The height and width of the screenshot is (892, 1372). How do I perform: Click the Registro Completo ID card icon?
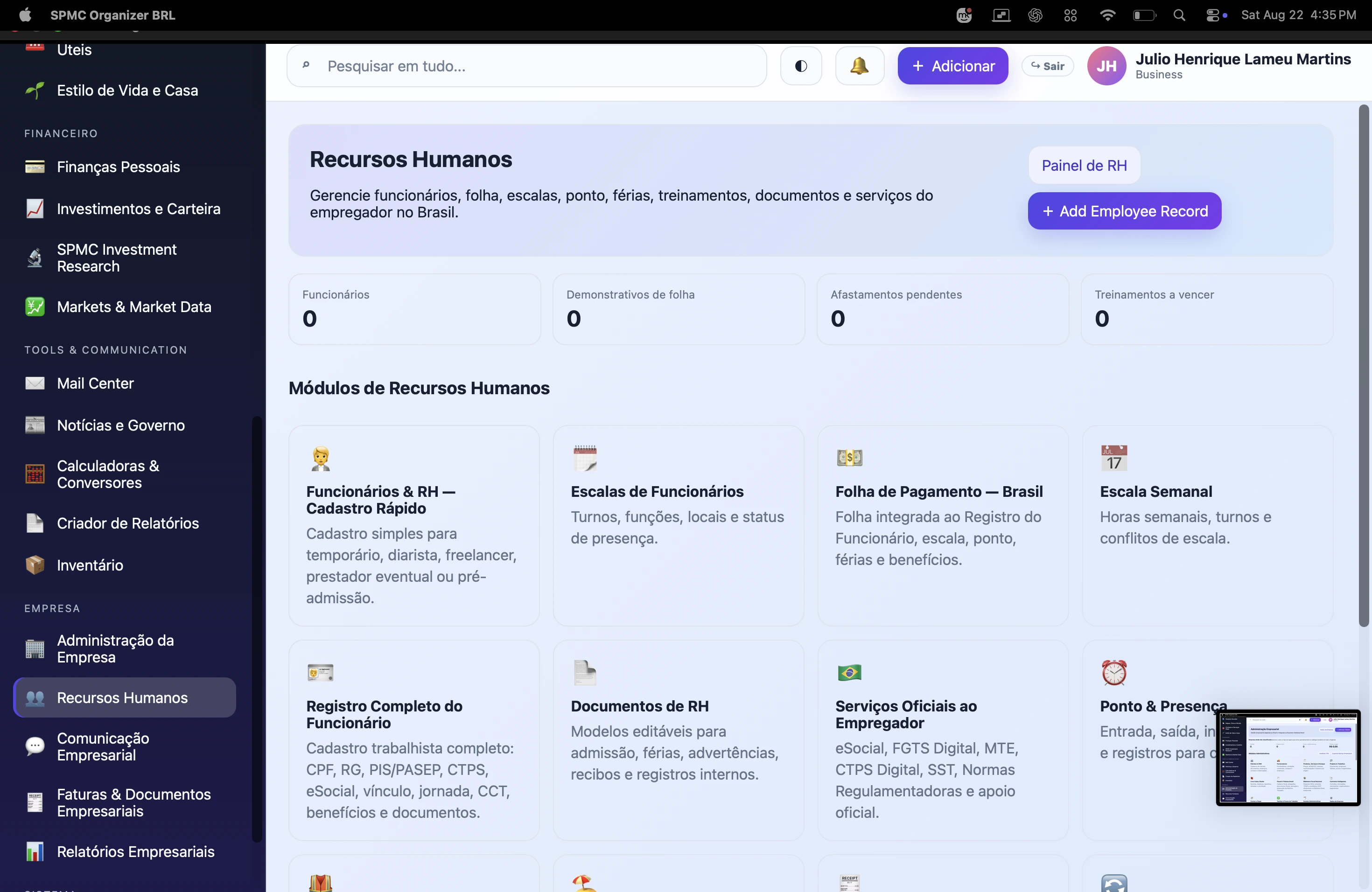[320, 672]
